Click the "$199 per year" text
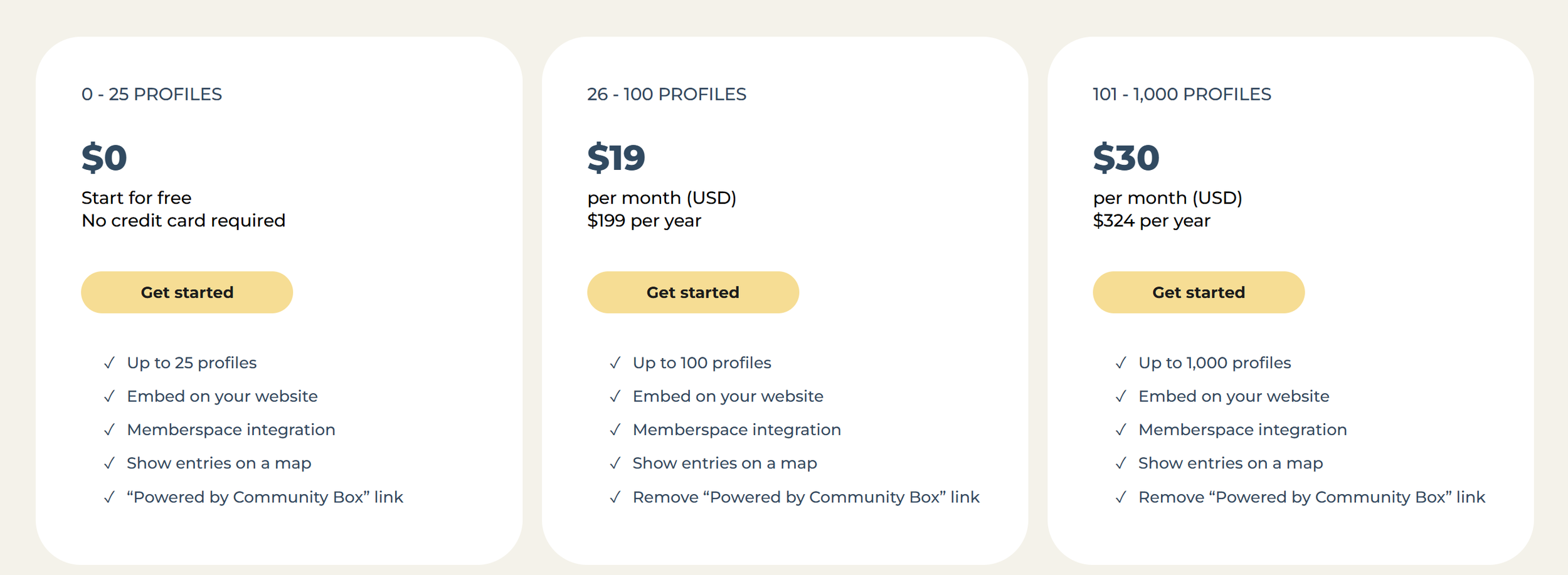 point(644,221)
